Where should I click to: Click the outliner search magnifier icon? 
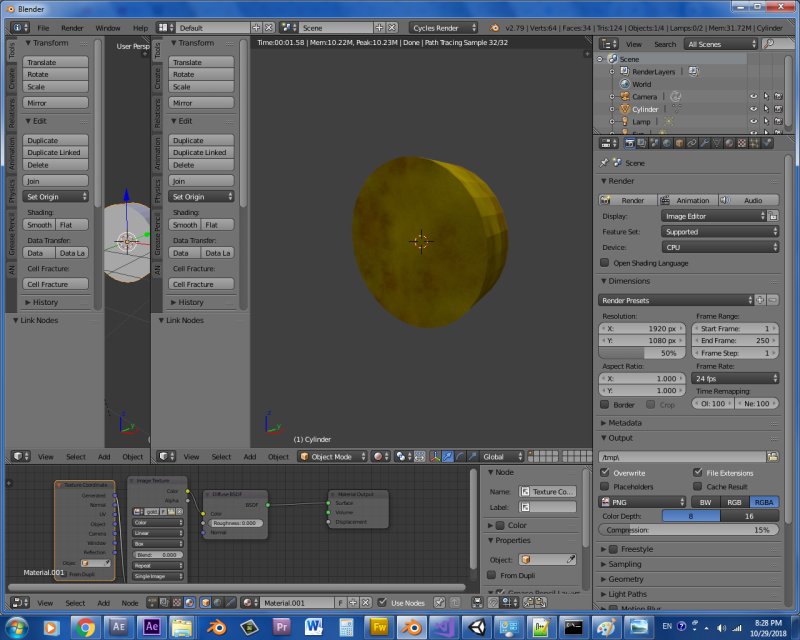pyautogui.click(x=768, y=44)
